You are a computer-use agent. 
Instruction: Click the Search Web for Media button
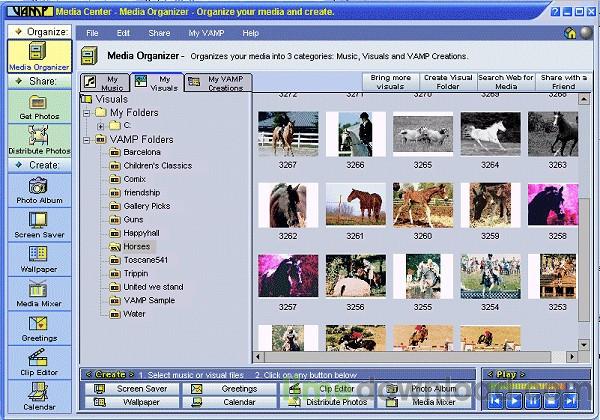tap(504, 82)
